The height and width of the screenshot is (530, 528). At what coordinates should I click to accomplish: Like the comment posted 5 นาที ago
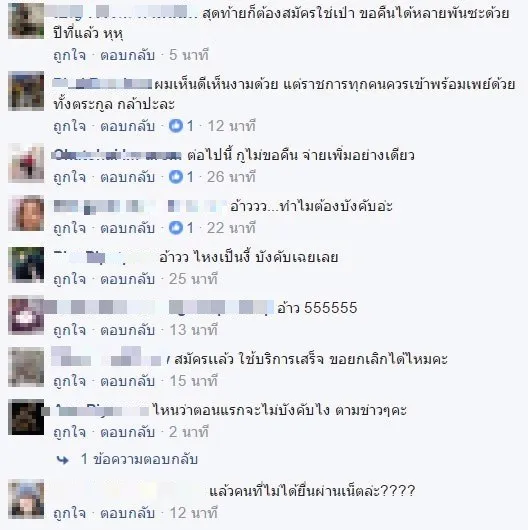click(x=69, y=55)
